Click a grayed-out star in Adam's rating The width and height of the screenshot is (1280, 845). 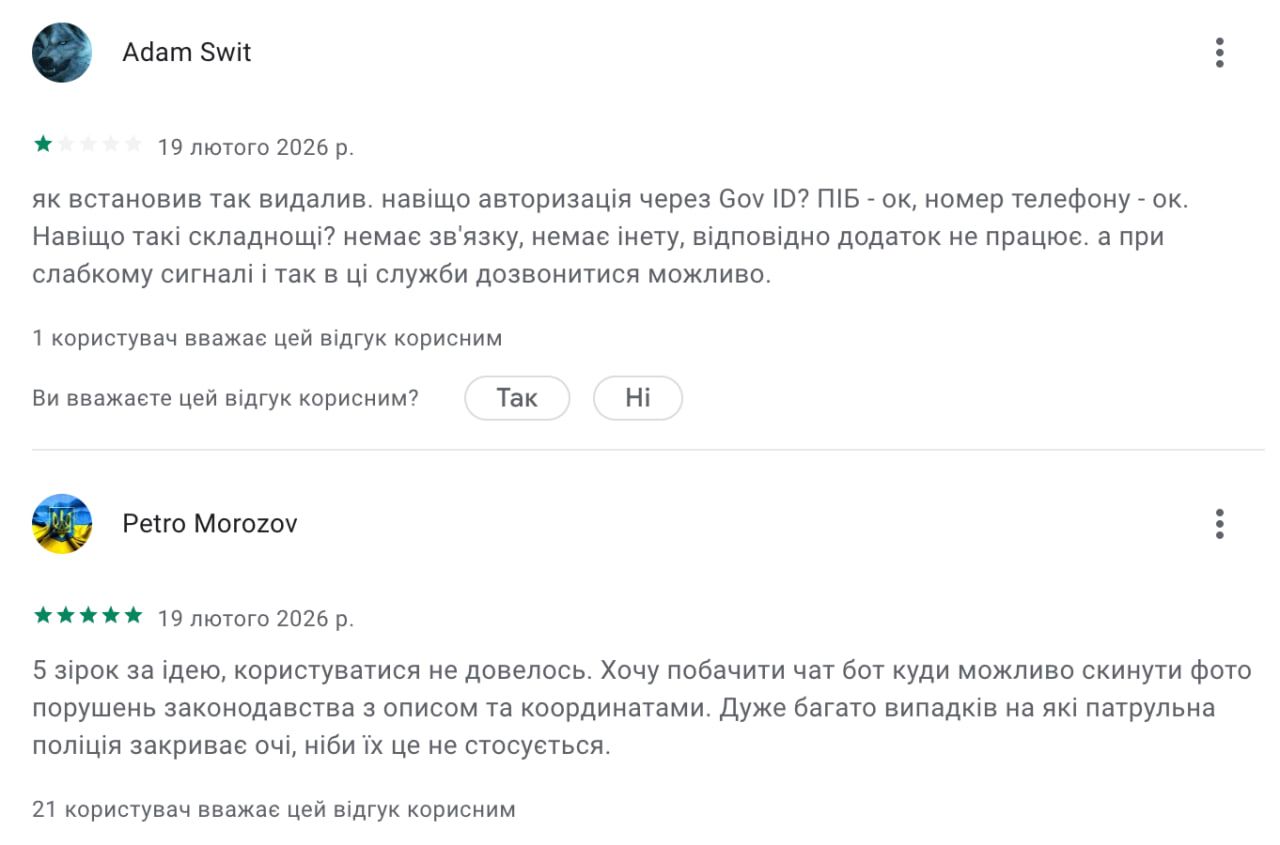coord(90,145)
